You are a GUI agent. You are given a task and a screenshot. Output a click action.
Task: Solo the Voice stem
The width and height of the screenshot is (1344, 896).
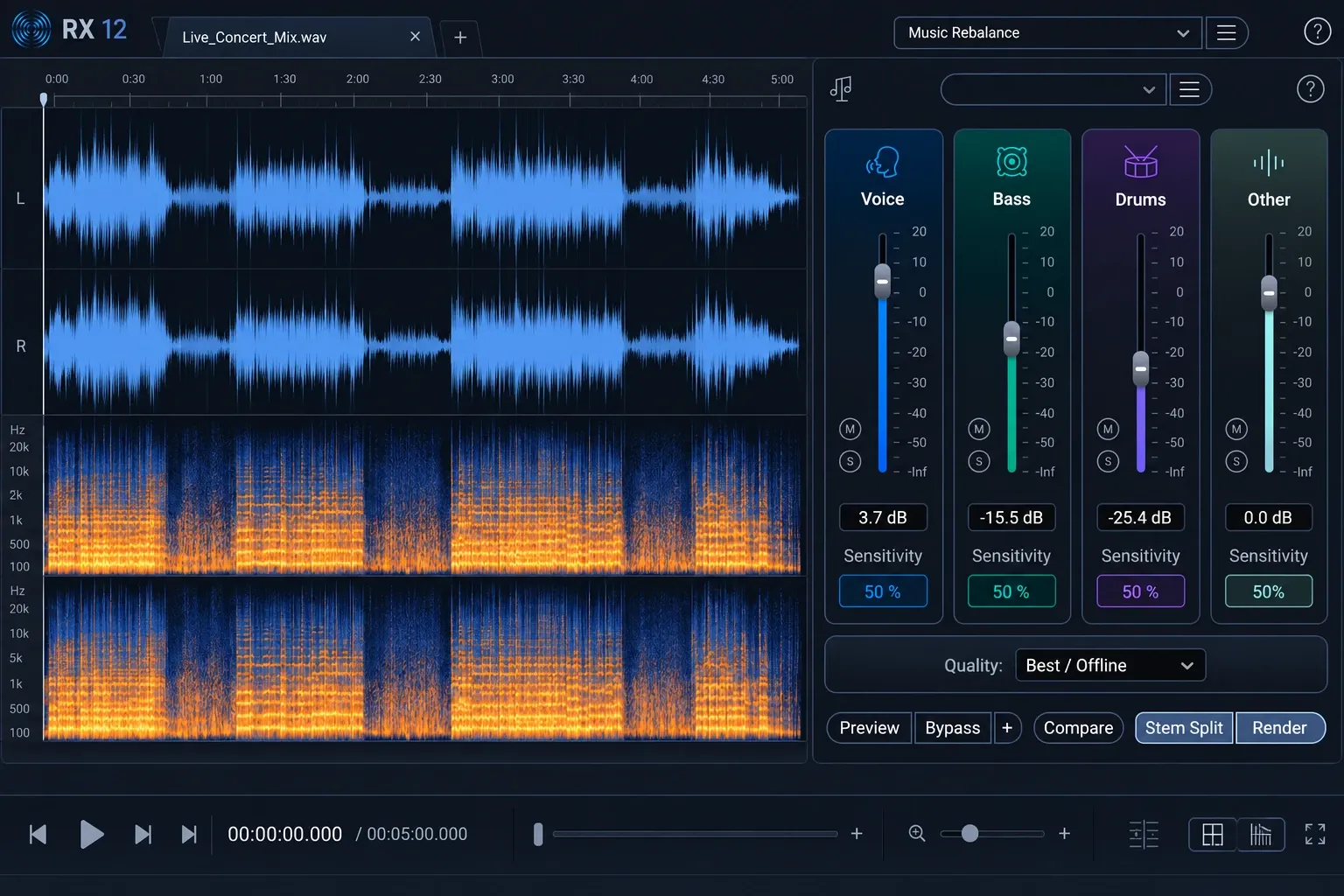850,461
